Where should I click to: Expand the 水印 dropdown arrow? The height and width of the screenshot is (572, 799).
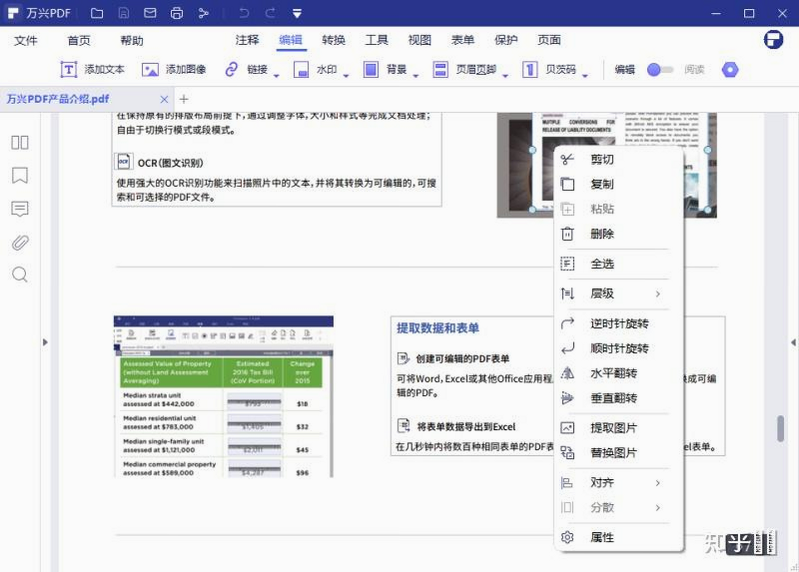[x=346, y=76]
